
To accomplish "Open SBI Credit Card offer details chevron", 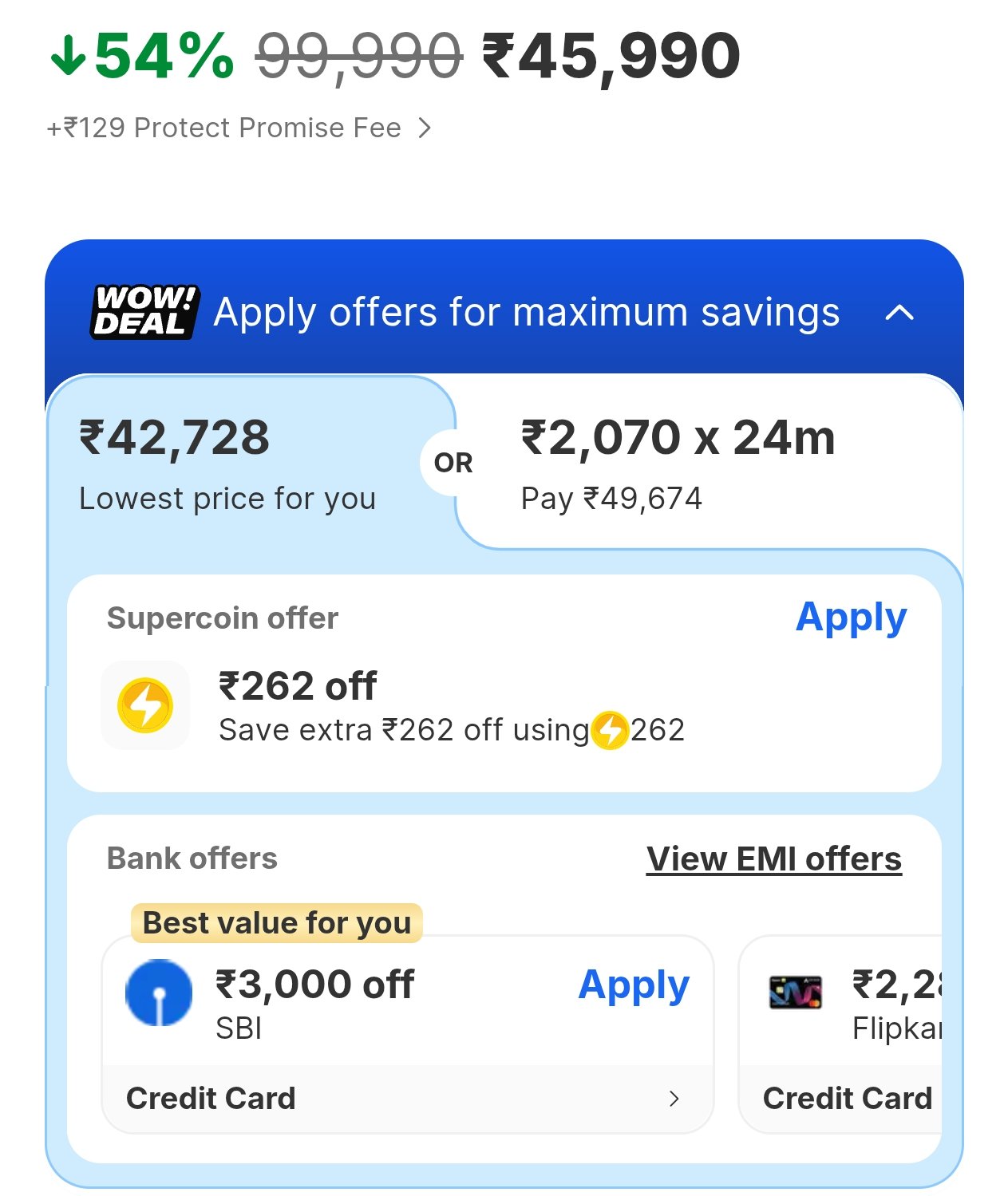I will pos(674,1099).
